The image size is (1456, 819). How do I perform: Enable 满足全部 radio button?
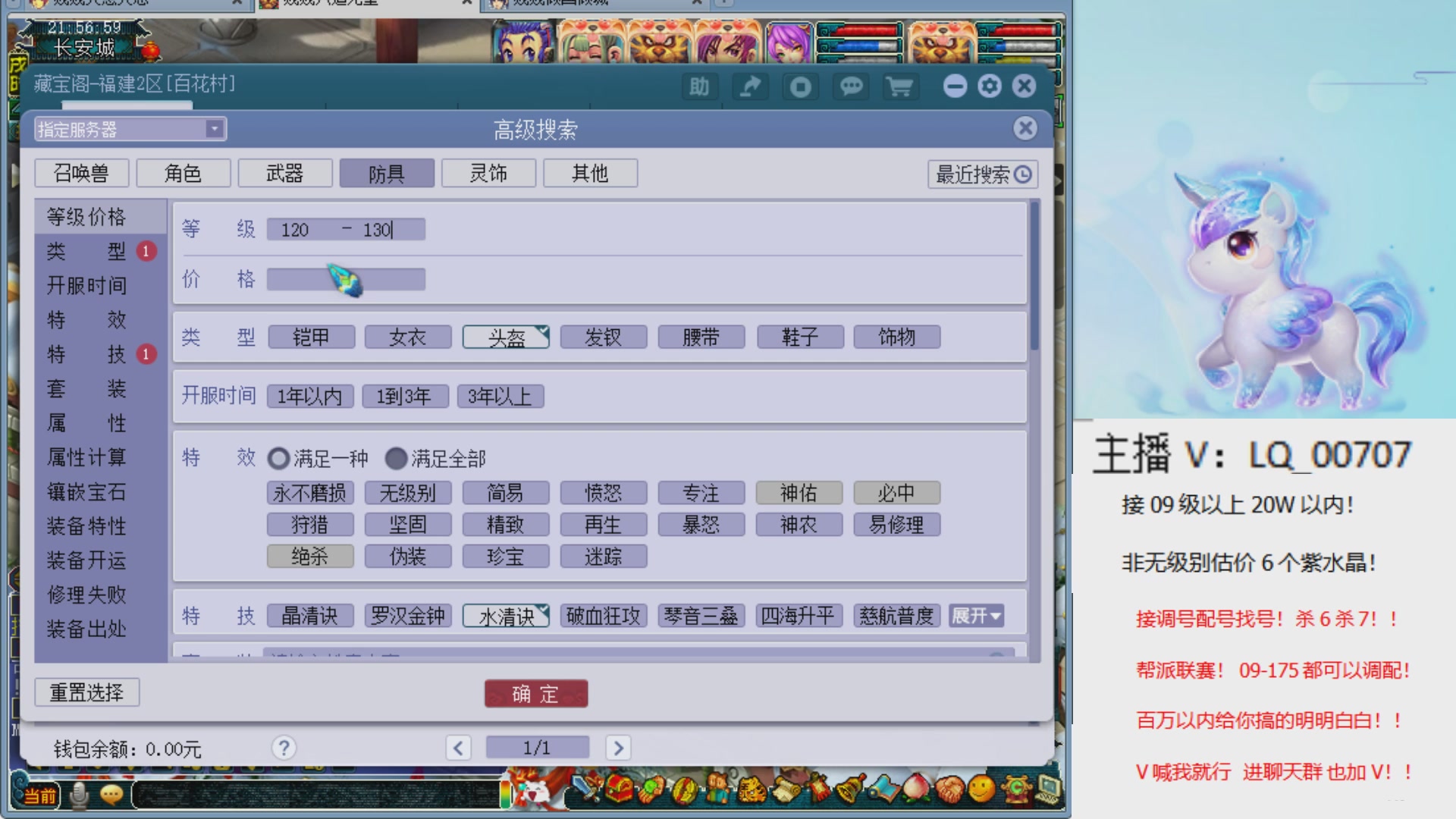(x=396, y=458)
